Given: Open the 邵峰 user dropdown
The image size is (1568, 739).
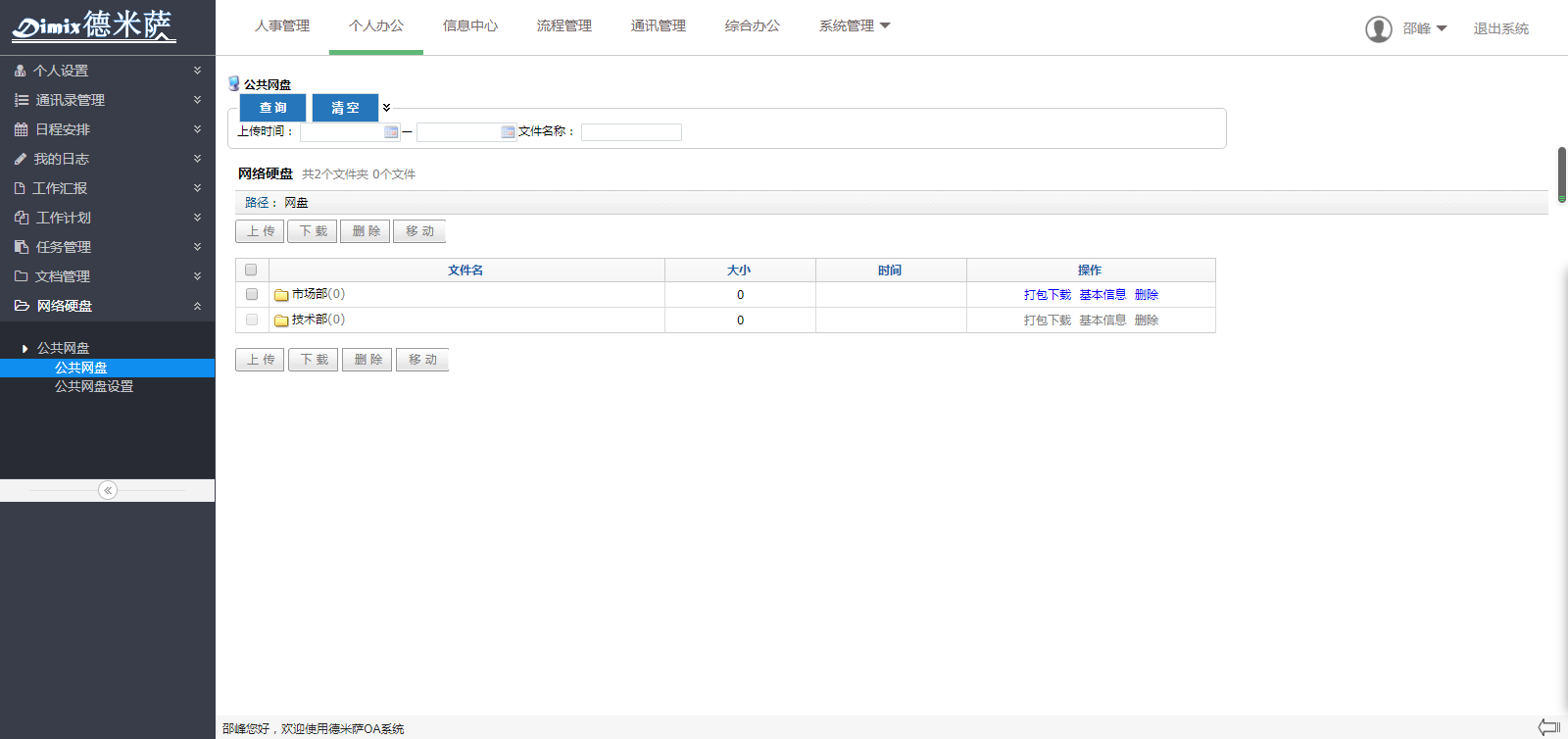Looking at the screenshot, I should pyautogui.click(x=1425, y=29).
